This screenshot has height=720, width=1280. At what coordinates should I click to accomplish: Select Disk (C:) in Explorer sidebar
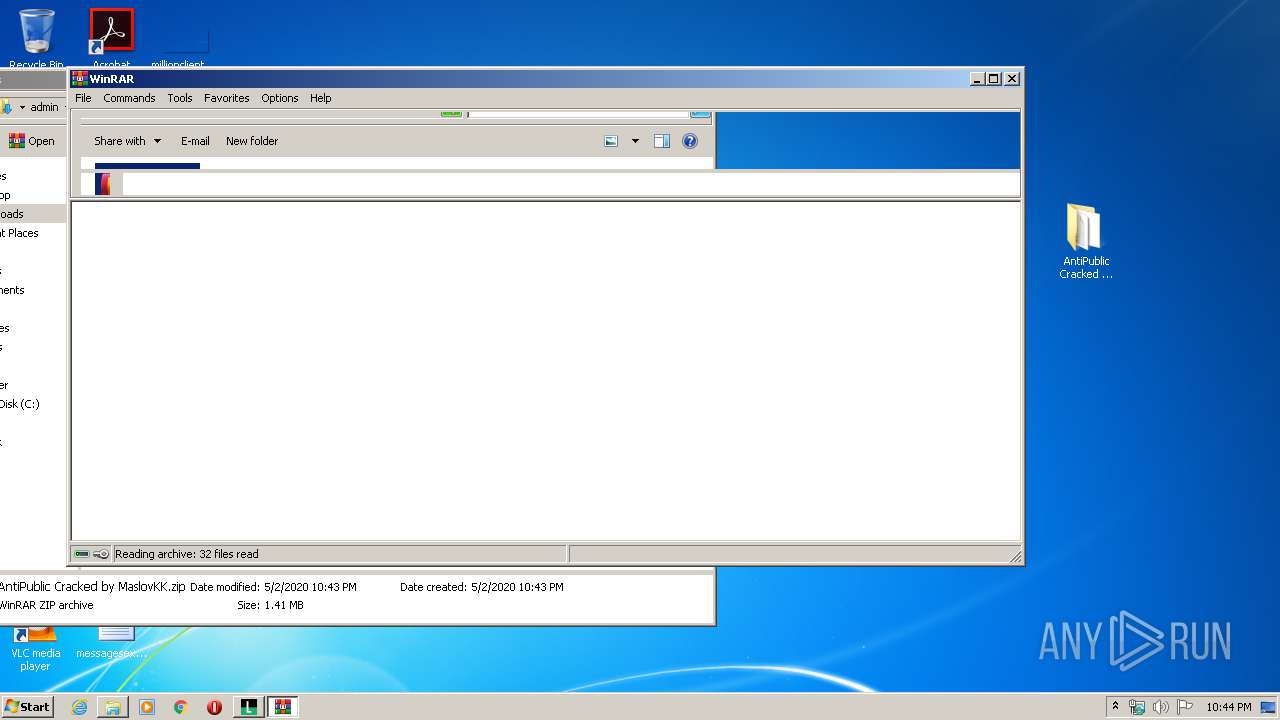click(20, 404)
